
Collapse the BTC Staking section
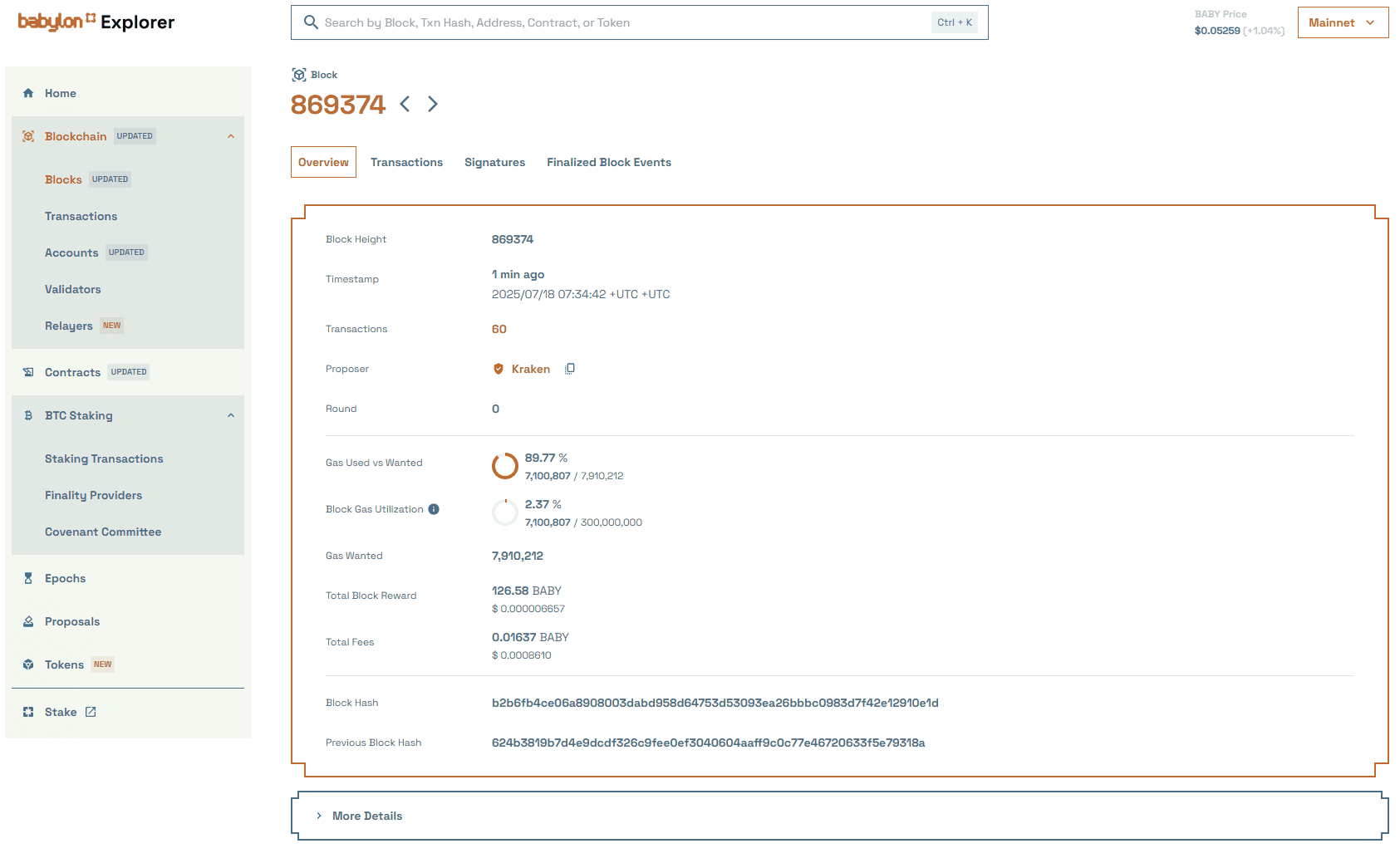(231, 415)
